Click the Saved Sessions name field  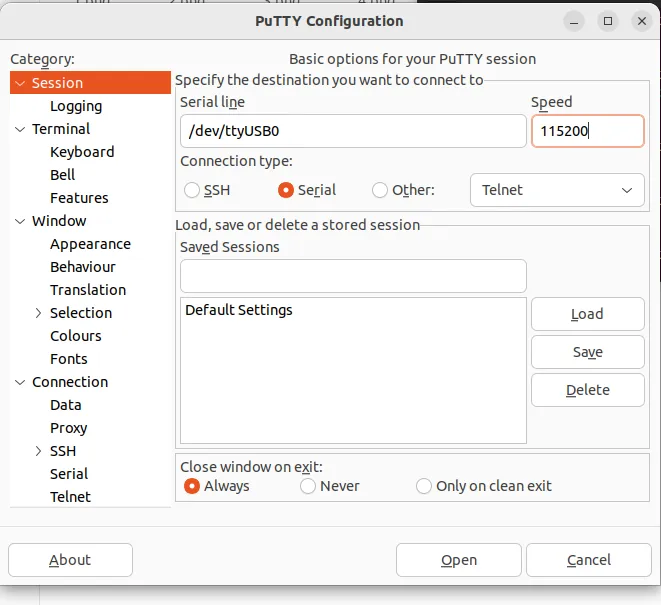[353, 276]
